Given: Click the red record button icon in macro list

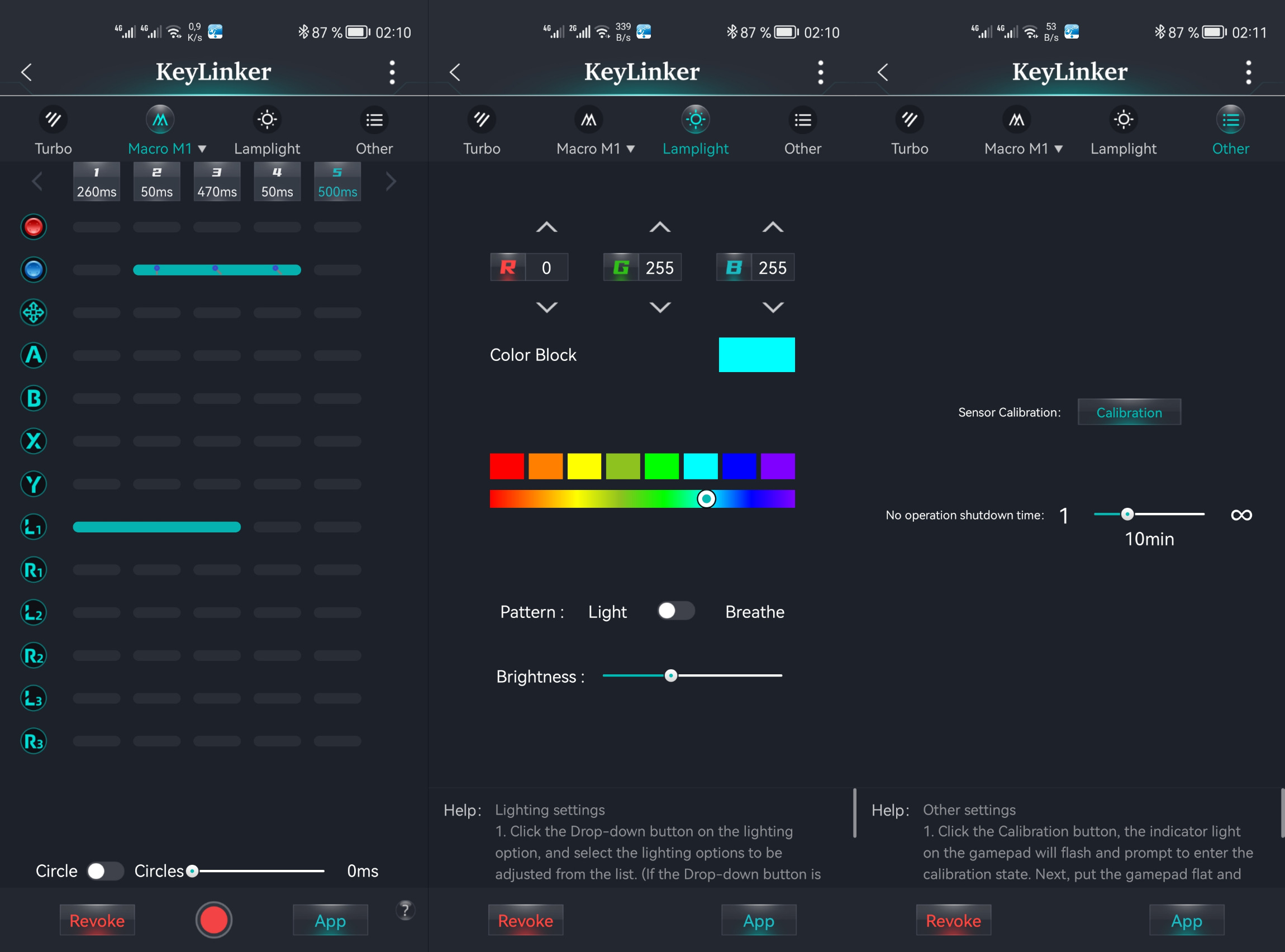Looking at the screenshot, I should (34, 226).
